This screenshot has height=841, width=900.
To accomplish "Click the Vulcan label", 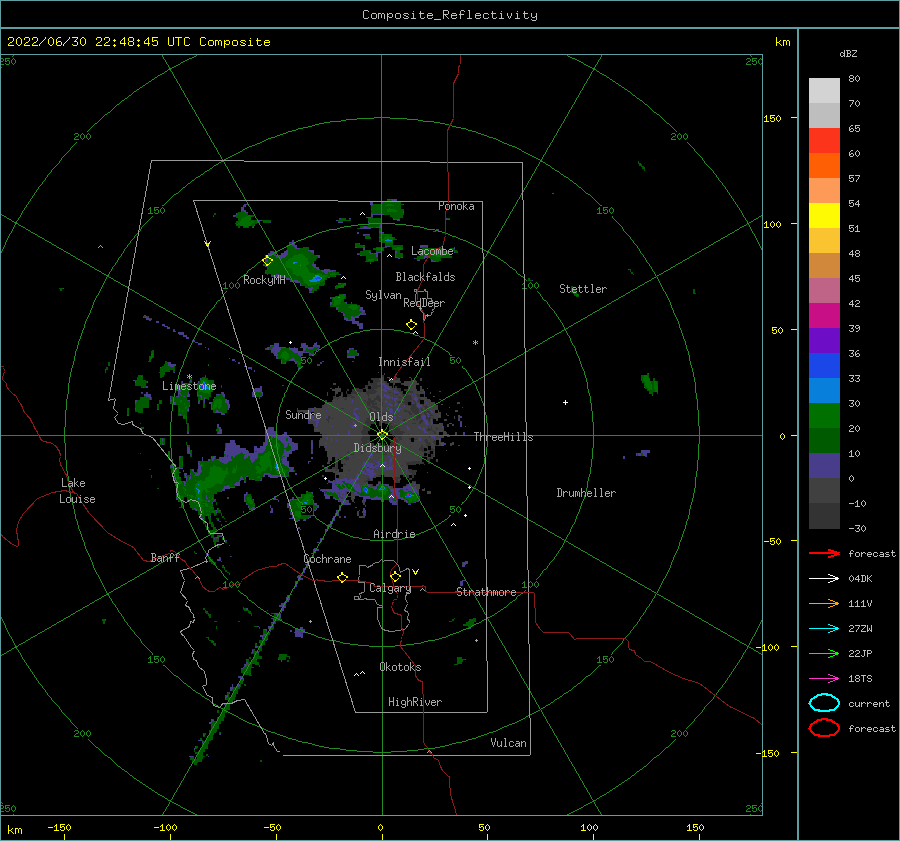I will tap(509, 743).
